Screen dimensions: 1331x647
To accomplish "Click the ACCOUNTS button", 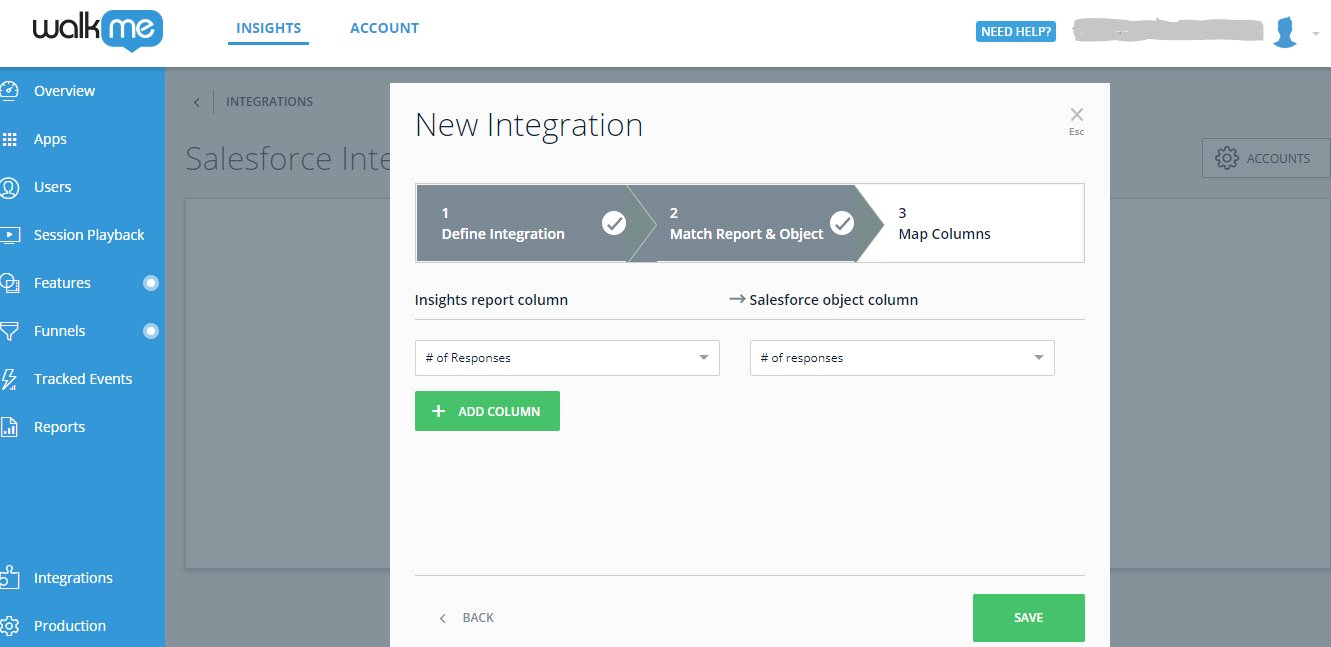I will [1266, 158].
